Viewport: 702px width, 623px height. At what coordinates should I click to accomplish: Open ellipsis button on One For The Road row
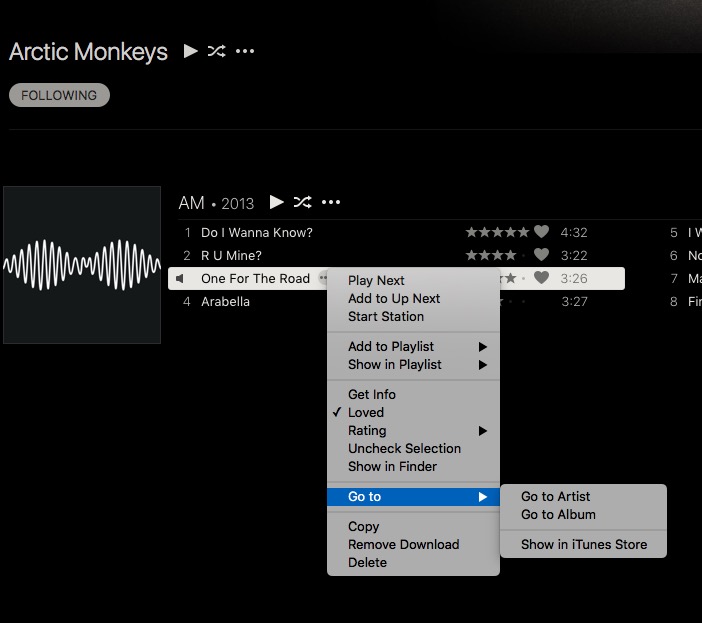[323, 278]
